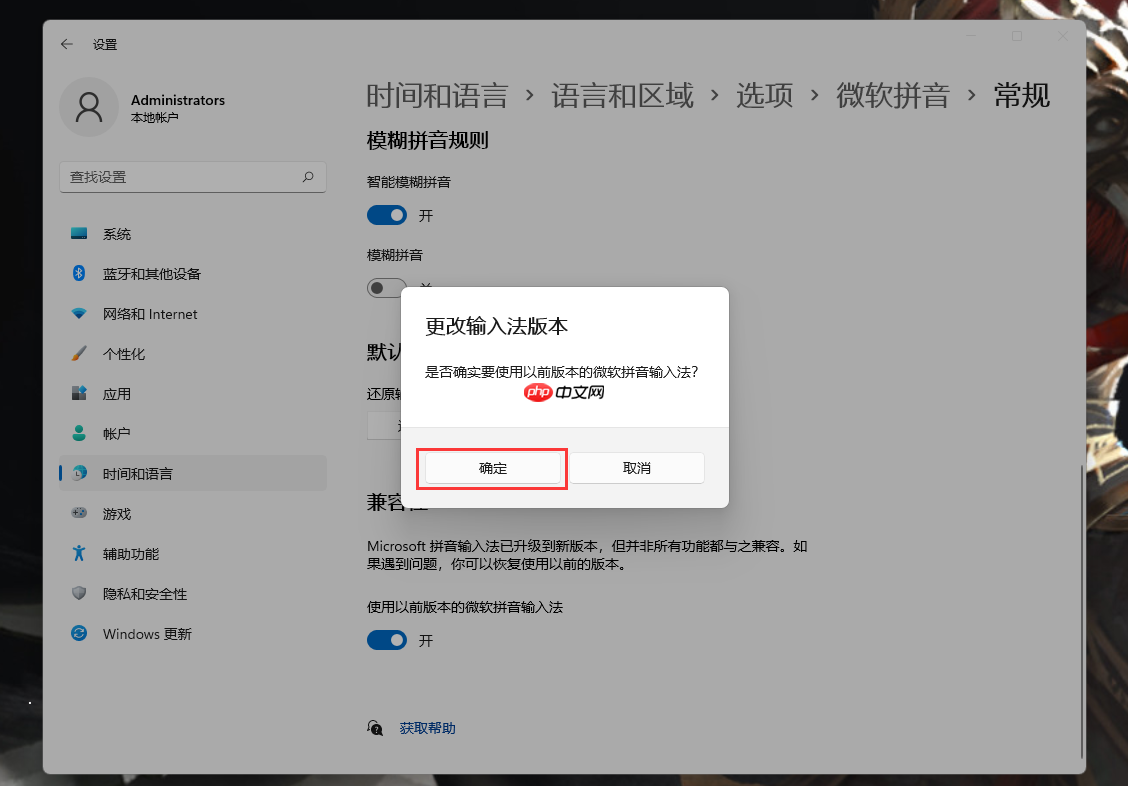Open 蓝牙和其他设备 settings

[80, 274]
